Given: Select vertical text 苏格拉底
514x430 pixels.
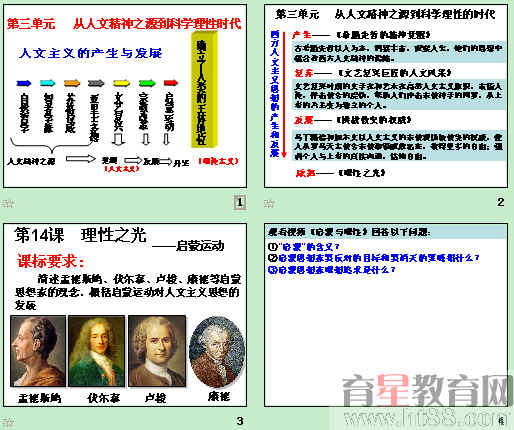Looking at the screenshot, I should (x=70, y=113).
